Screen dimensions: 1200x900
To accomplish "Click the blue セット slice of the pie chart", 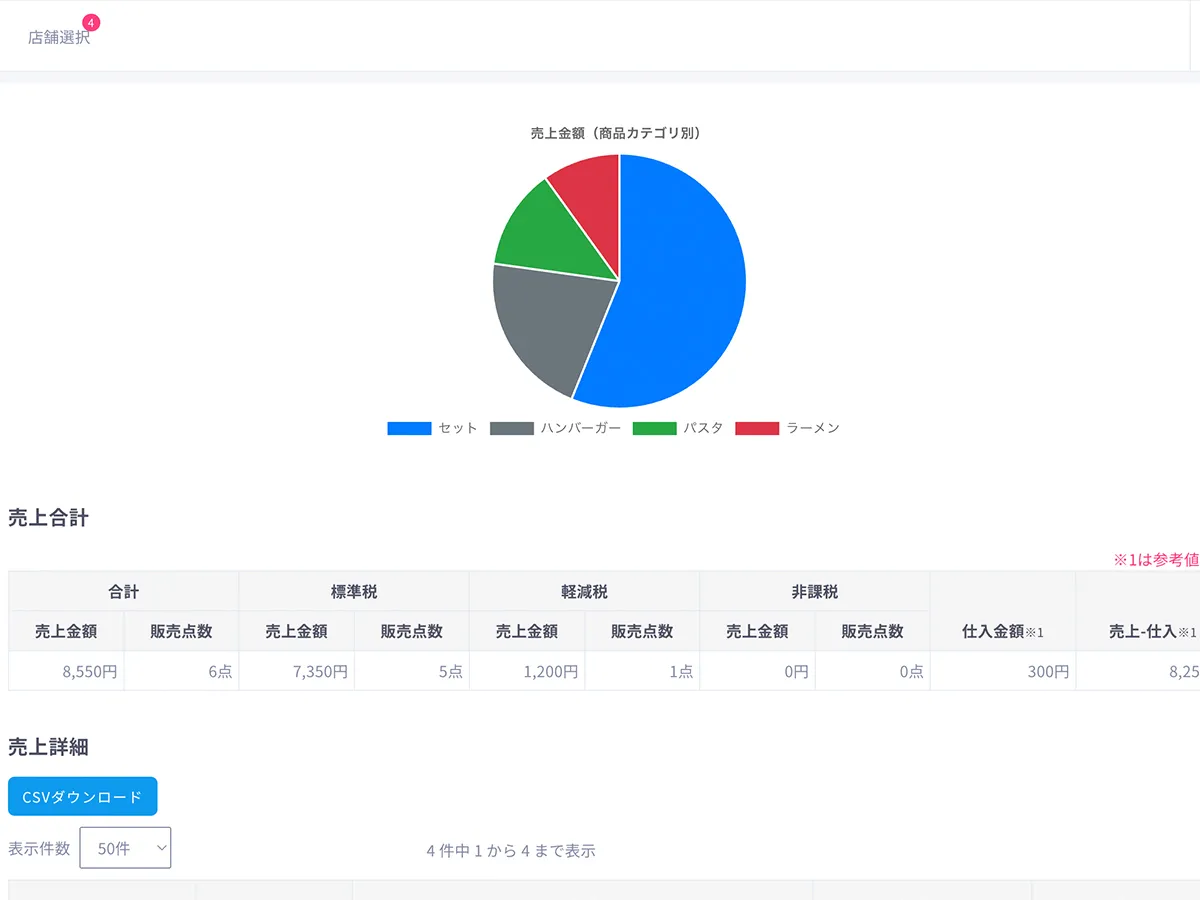I will point(680,290).
